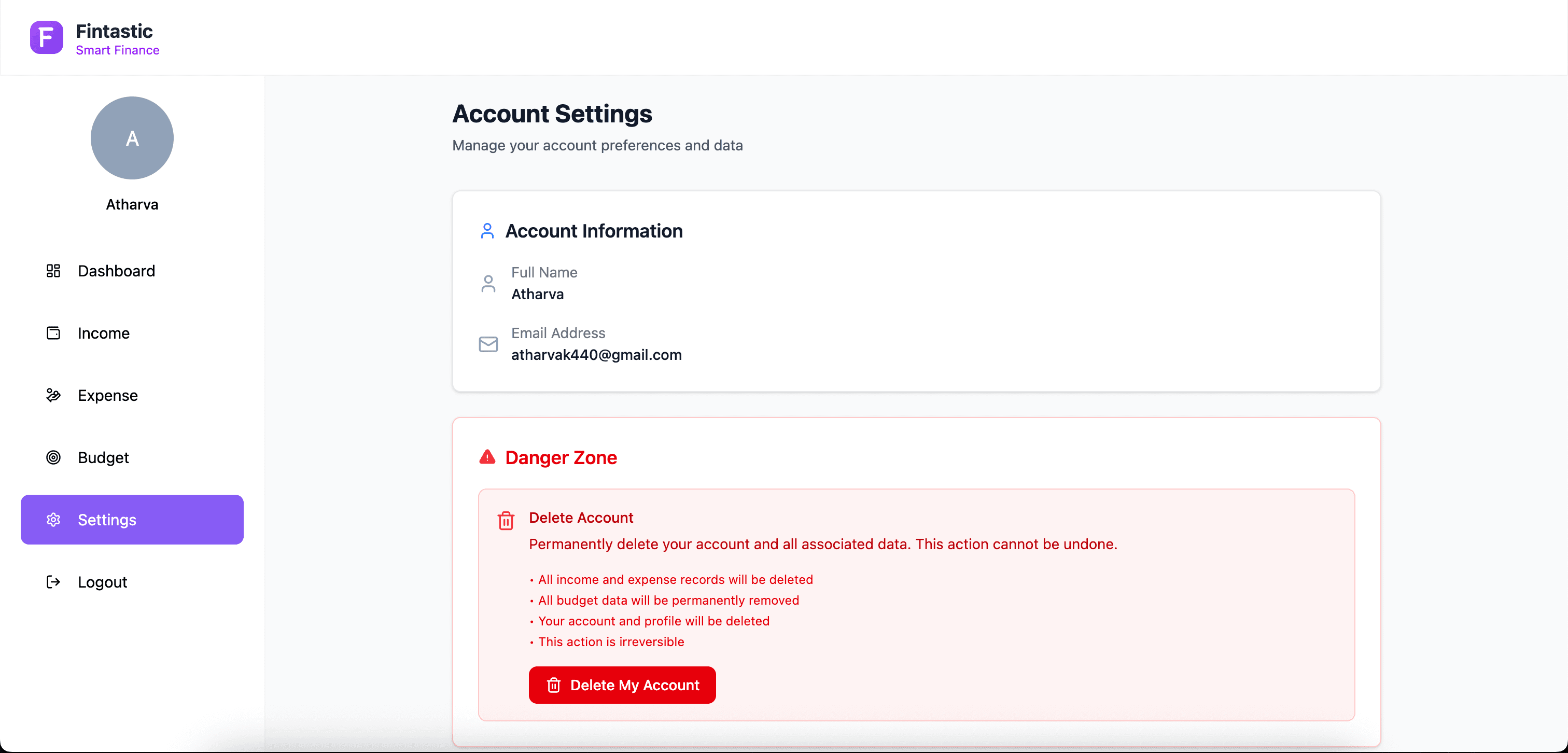Image resolution: width=1568 pixels, height=753 pixels.
Task: Click the Settings gear icon in sidebar
Action: click(53, 520)
